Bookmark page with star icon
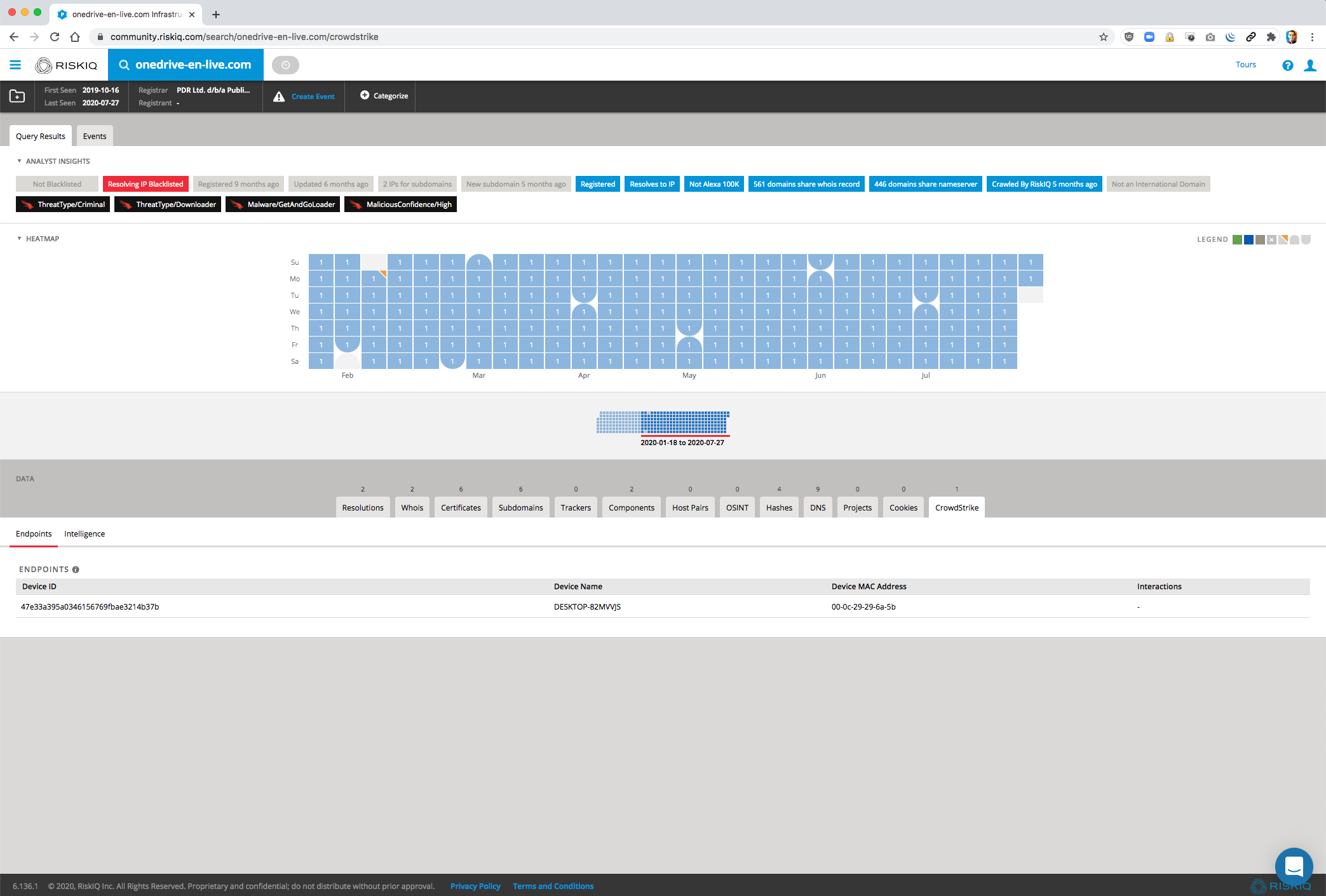This screenshot has height=896, width=1326. (1104, 37)
